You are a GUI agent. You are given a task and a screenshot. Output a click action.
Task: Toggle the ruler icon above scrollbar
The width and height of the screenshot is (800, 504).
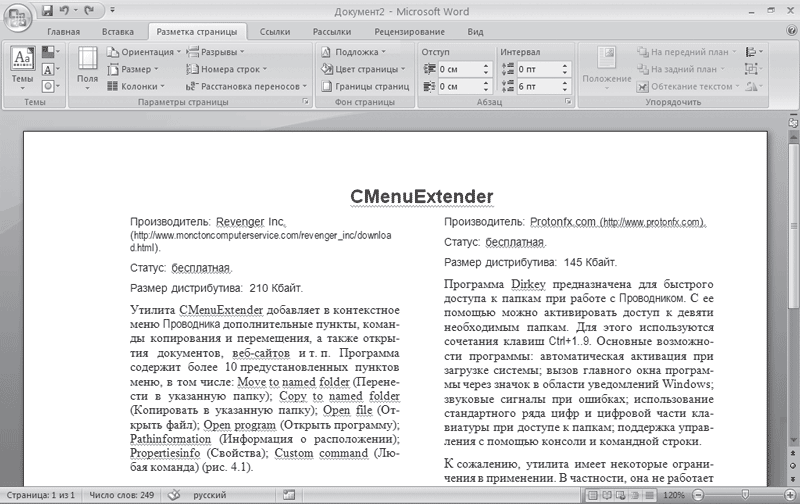point(793,122)
